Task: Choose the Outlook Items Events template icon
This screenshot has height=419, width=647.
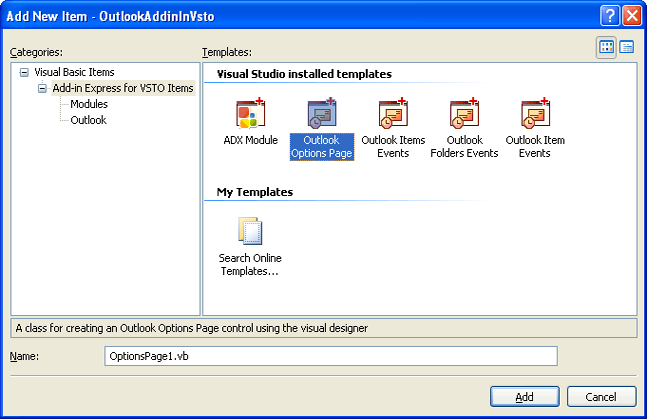Action: click(x=393, y=113)
